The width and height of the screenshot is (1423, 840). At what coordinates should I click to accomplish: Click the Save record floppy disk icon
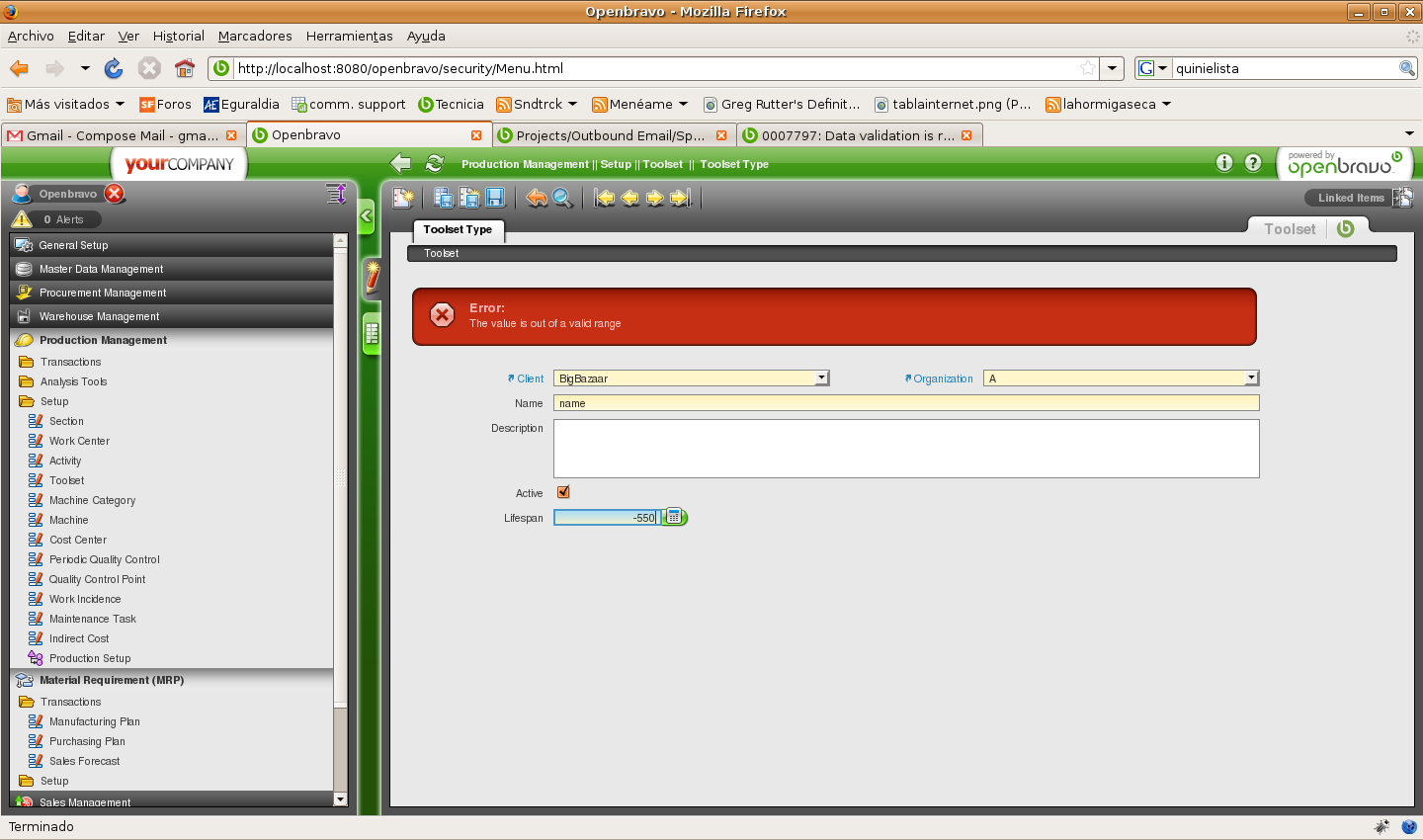tap(495, 198)
